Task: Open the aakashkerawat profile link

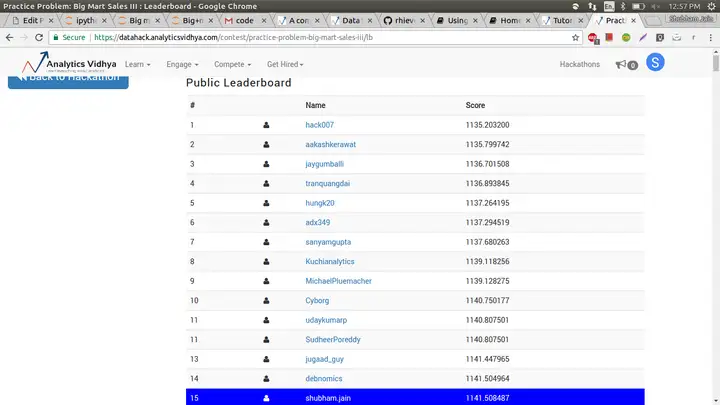Action: pyautogui.click(x=331, y=144)
